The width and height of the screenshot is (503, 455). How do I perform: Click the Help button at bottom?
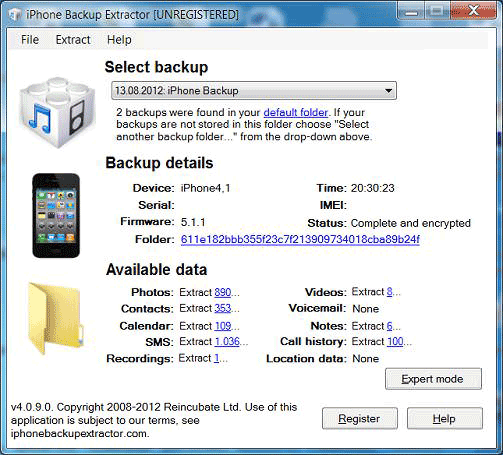(445, 418)
